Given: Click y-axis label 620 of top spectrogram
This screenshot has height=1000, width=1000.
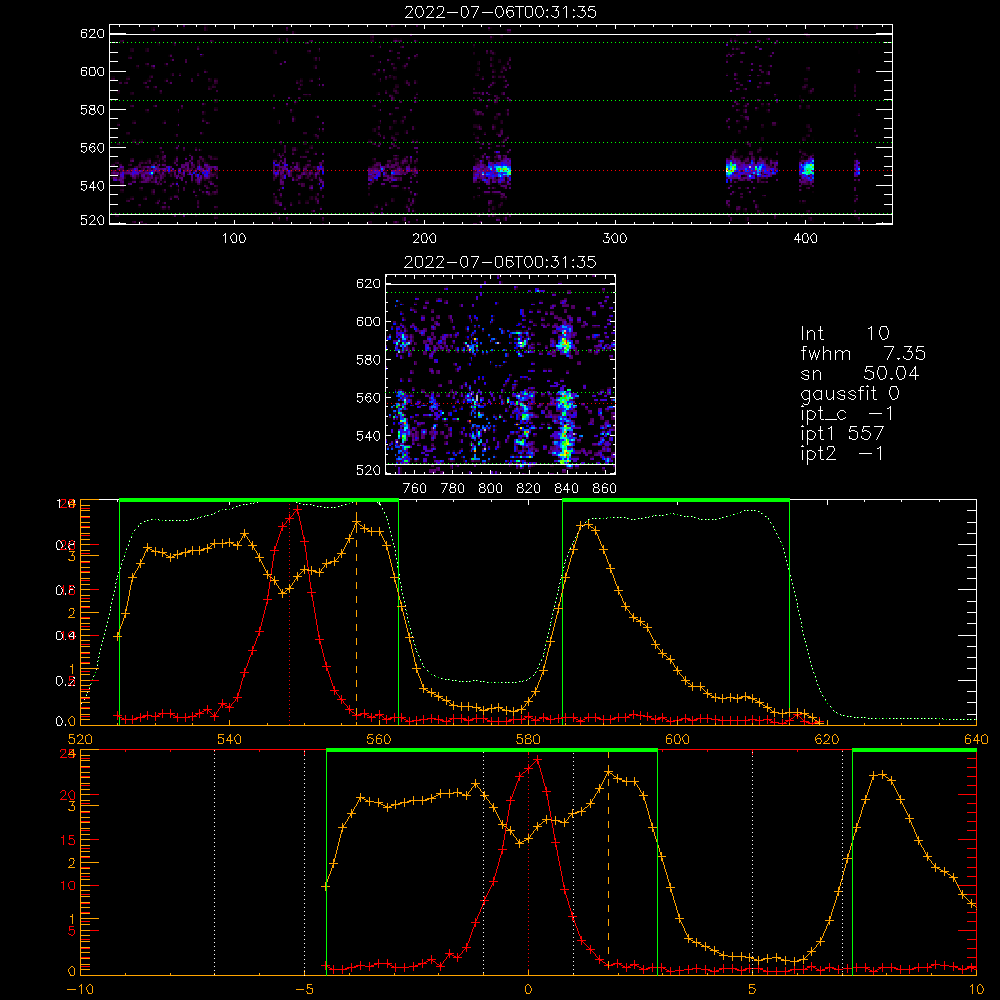Looking at the screenshot, I should (92, 34).
